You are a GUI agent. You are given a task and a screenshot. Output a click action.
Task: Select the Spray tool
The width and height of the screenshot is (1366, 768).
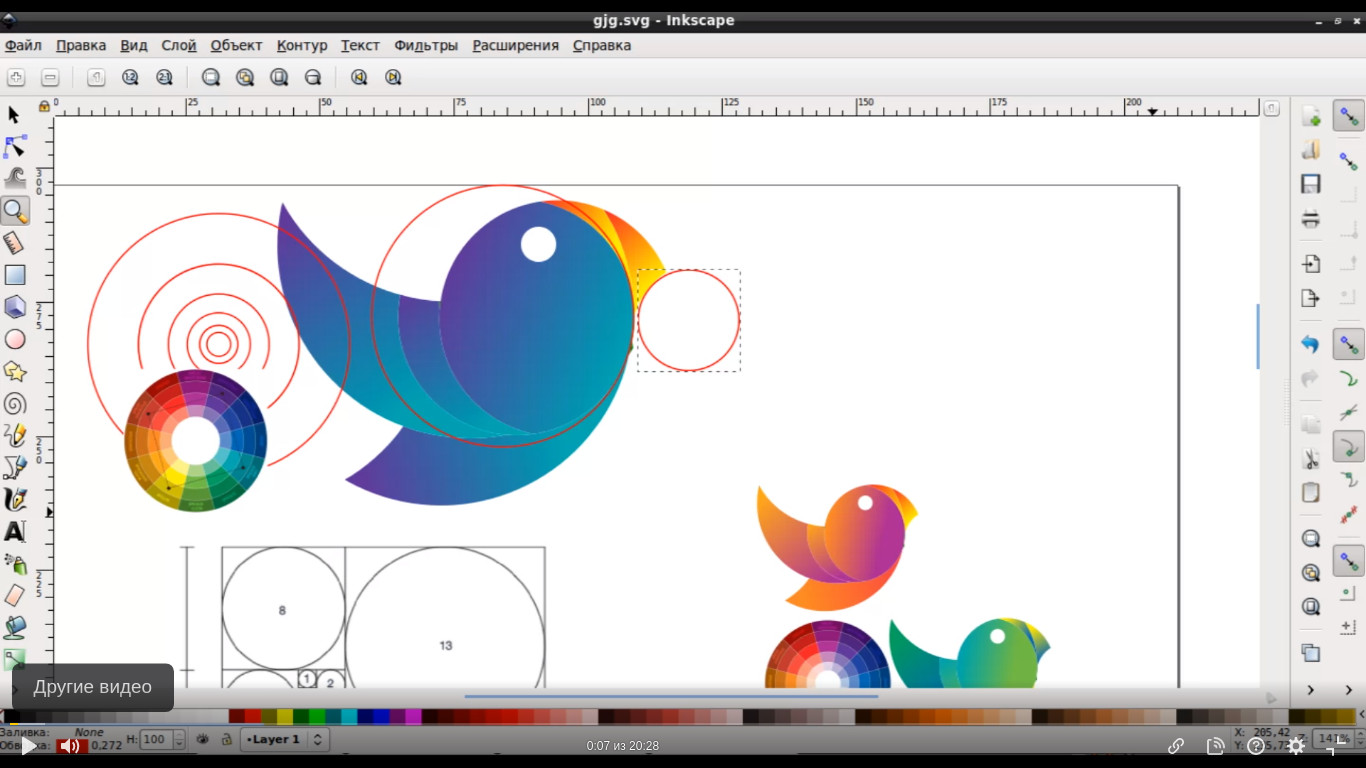point(14,563)
